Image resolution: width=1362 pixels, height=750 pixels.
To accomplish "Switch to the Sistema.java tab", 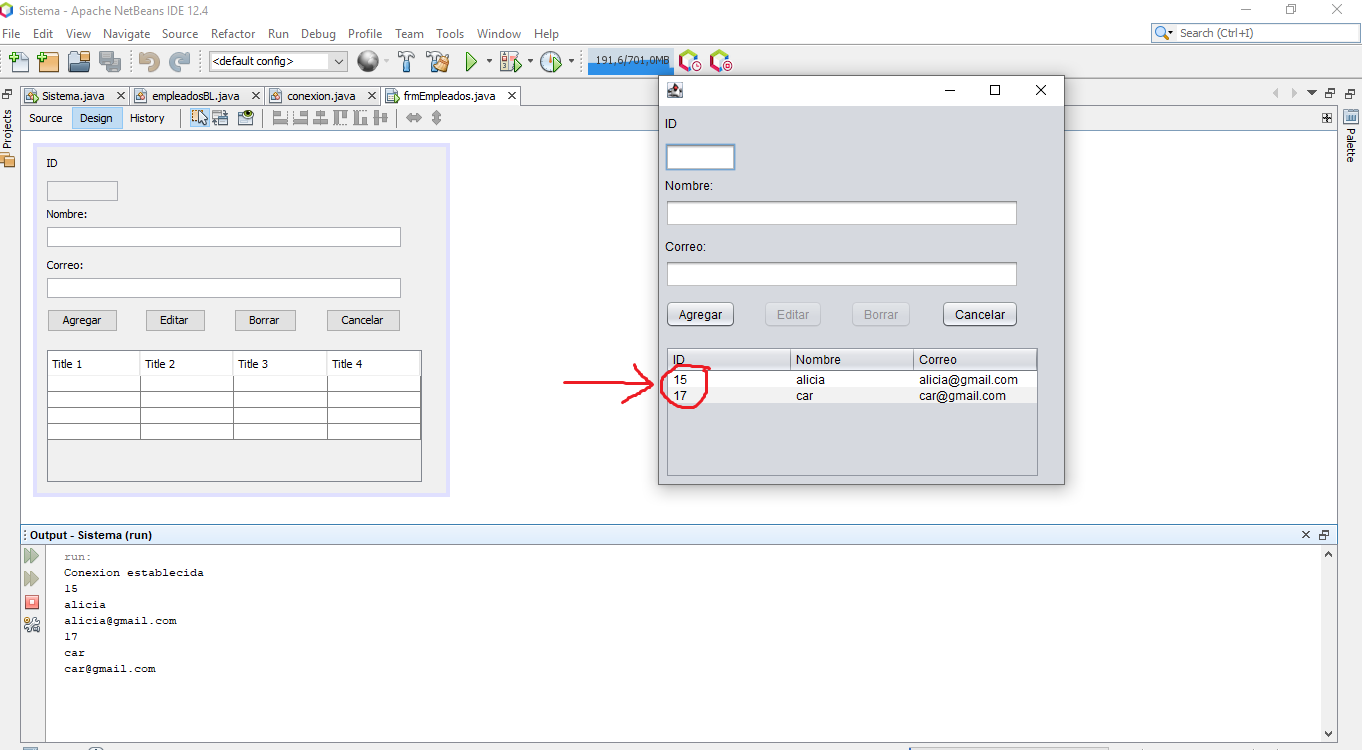I will tap(72, 96).
